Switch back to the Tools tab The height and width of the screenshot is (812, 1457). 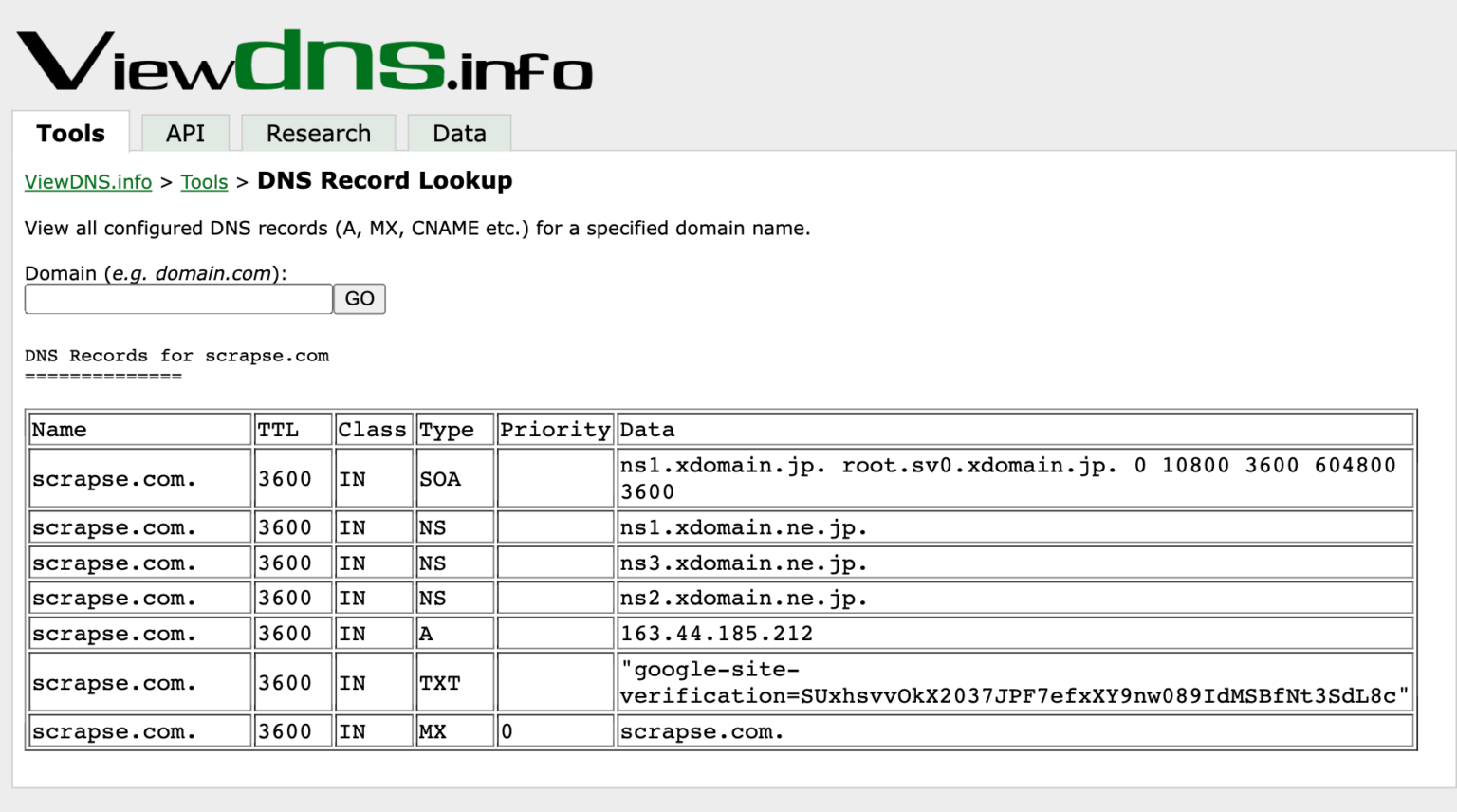click(70, 133)
